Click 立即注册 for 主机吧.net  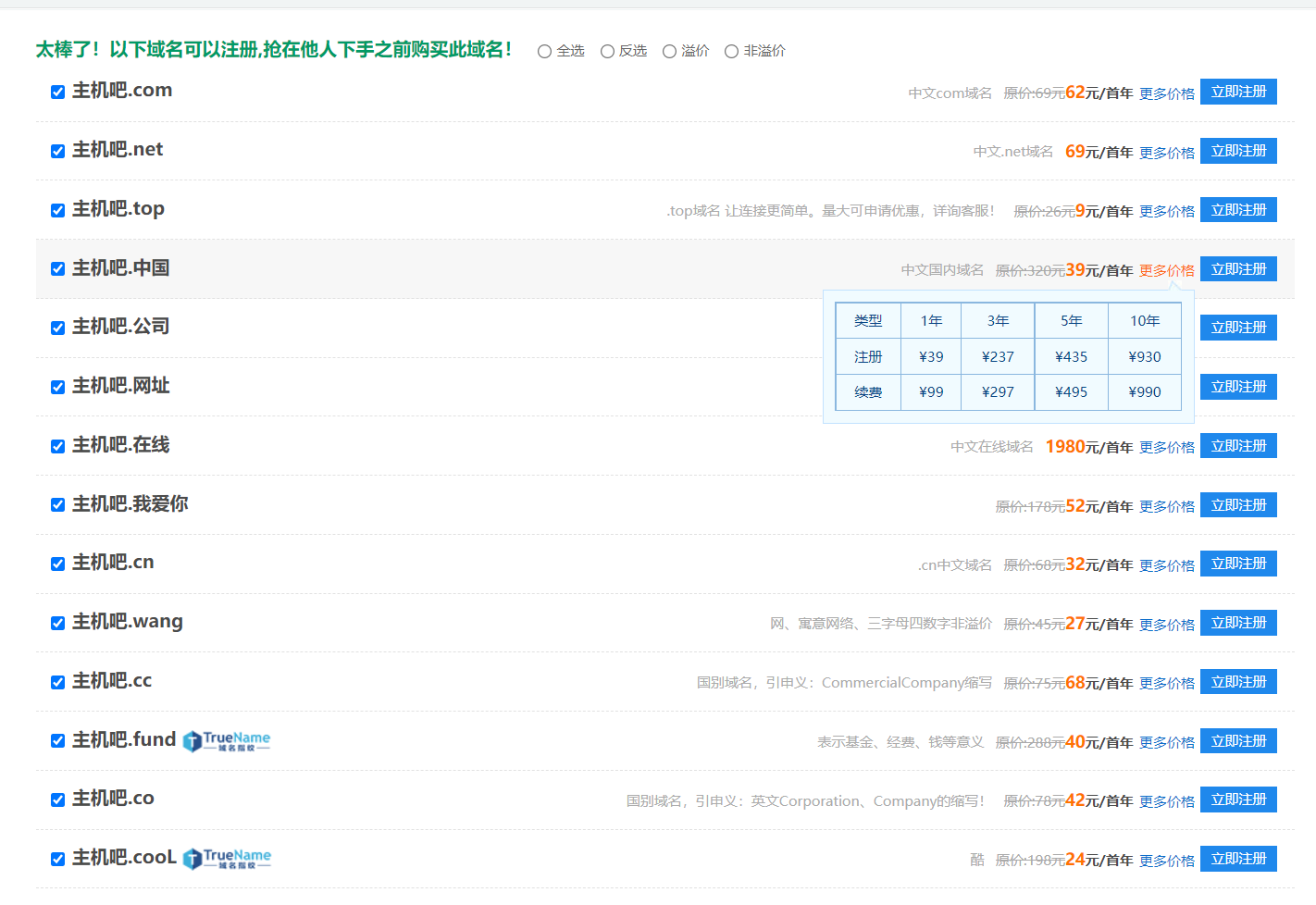[1238, 151]
